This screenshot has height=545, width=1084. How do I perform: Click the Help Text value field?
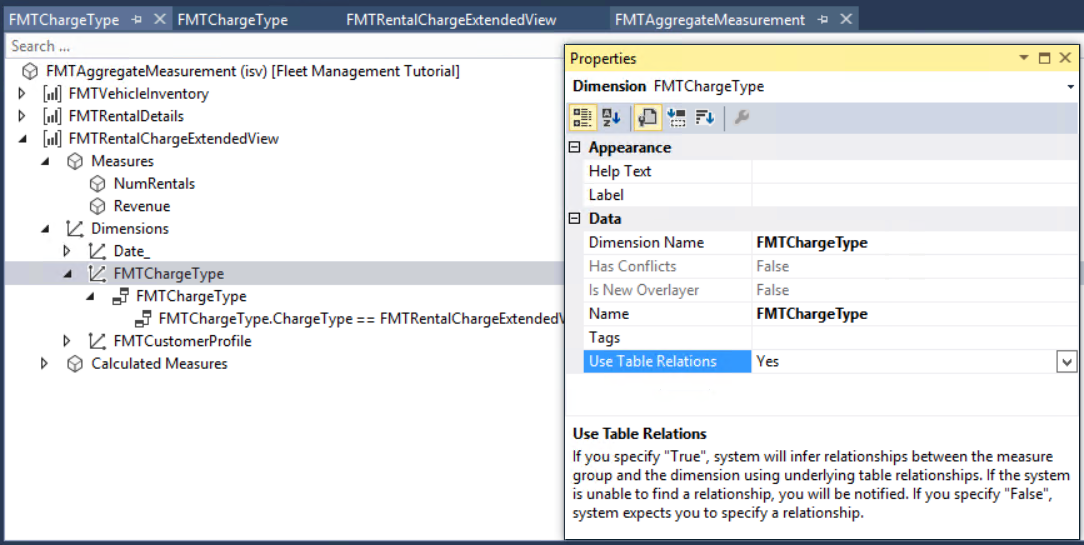point(914,171)
